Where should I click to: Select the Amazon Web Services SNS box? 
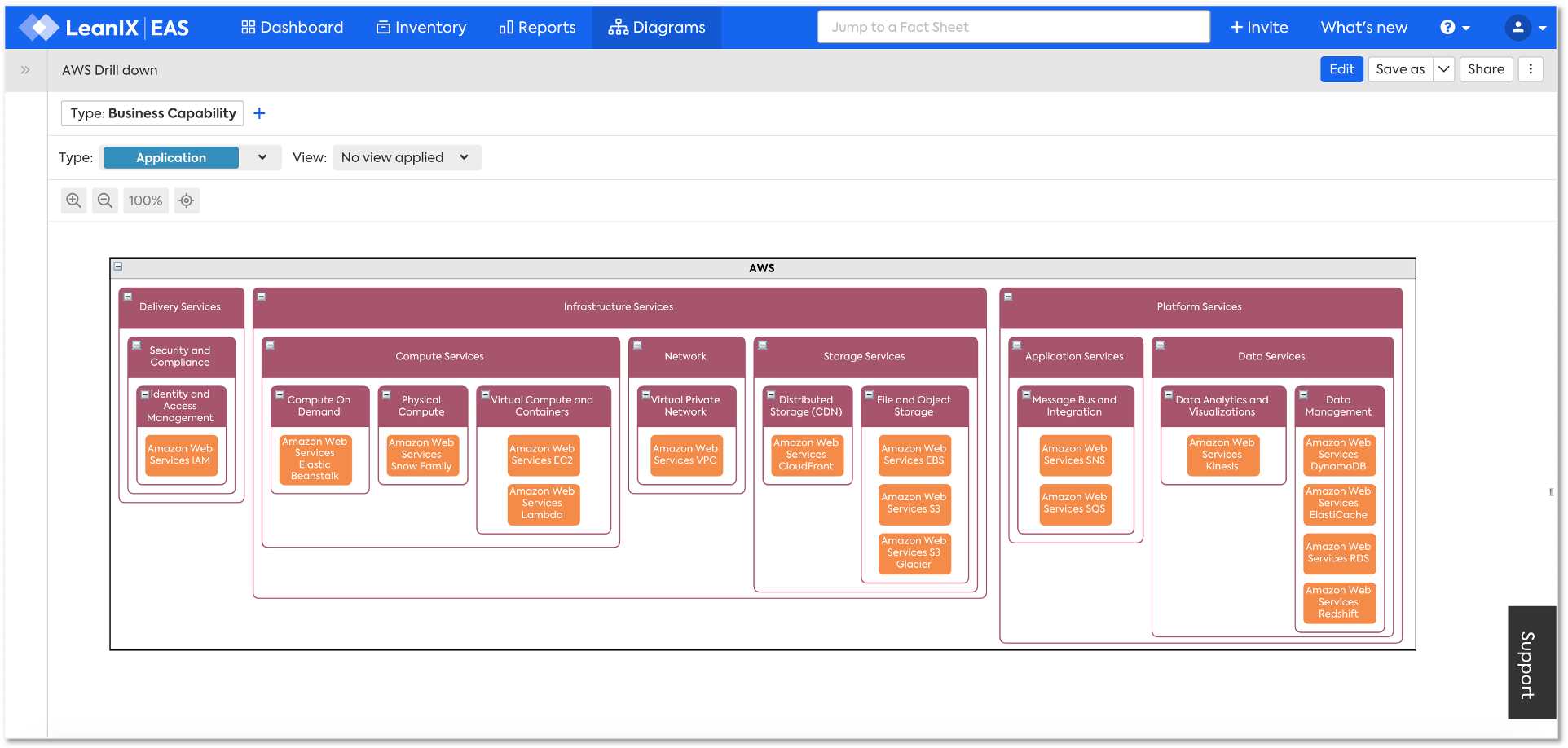(1076, 455)
